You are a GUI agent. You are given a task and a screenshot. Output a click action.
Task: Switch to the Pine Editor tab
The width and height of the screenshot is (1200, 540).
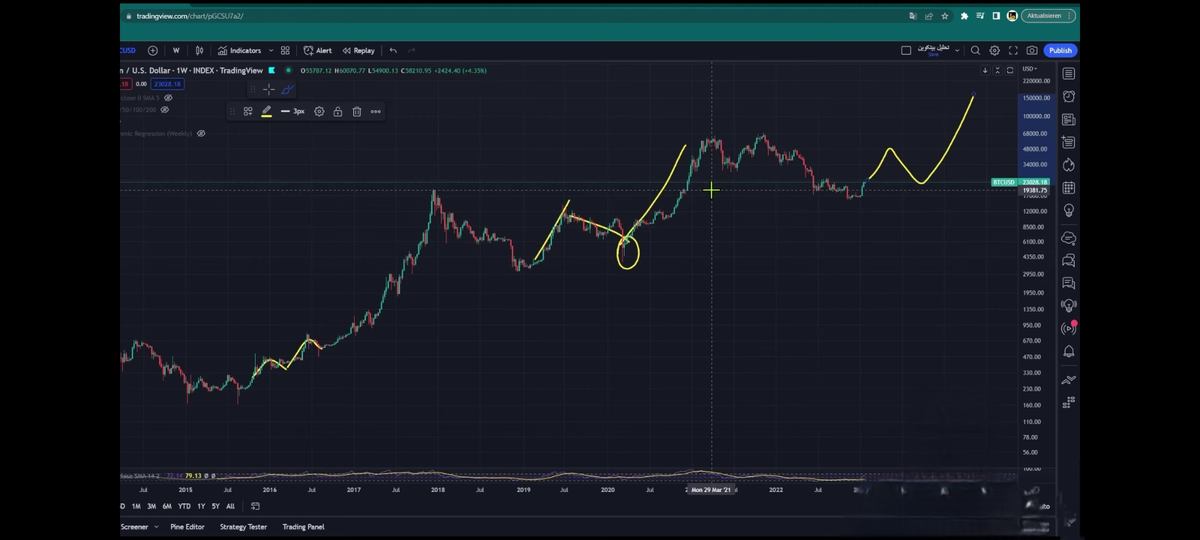pos(188,527)
